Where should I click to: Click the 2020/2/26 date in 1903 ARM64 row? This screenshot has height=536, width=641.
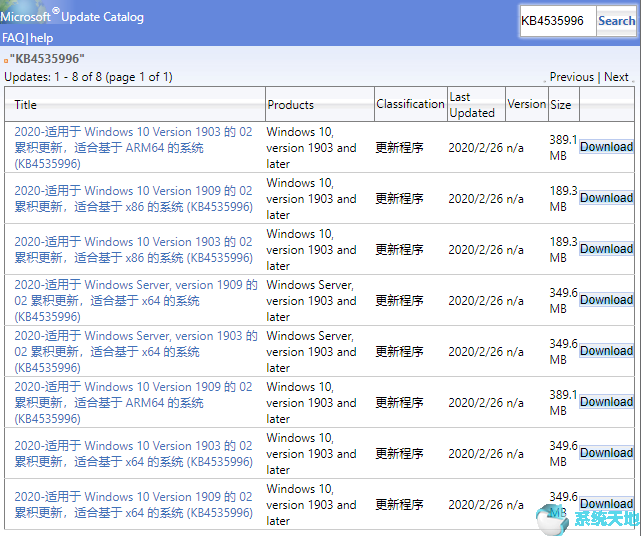tap(475, 148)
